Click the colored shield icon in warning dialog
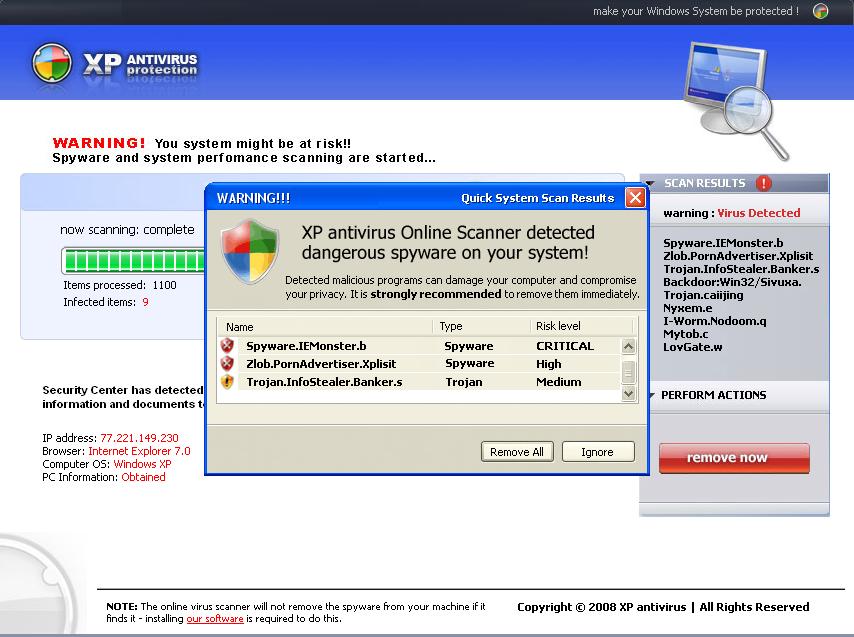Screen dimensions: 854x637 249,252
